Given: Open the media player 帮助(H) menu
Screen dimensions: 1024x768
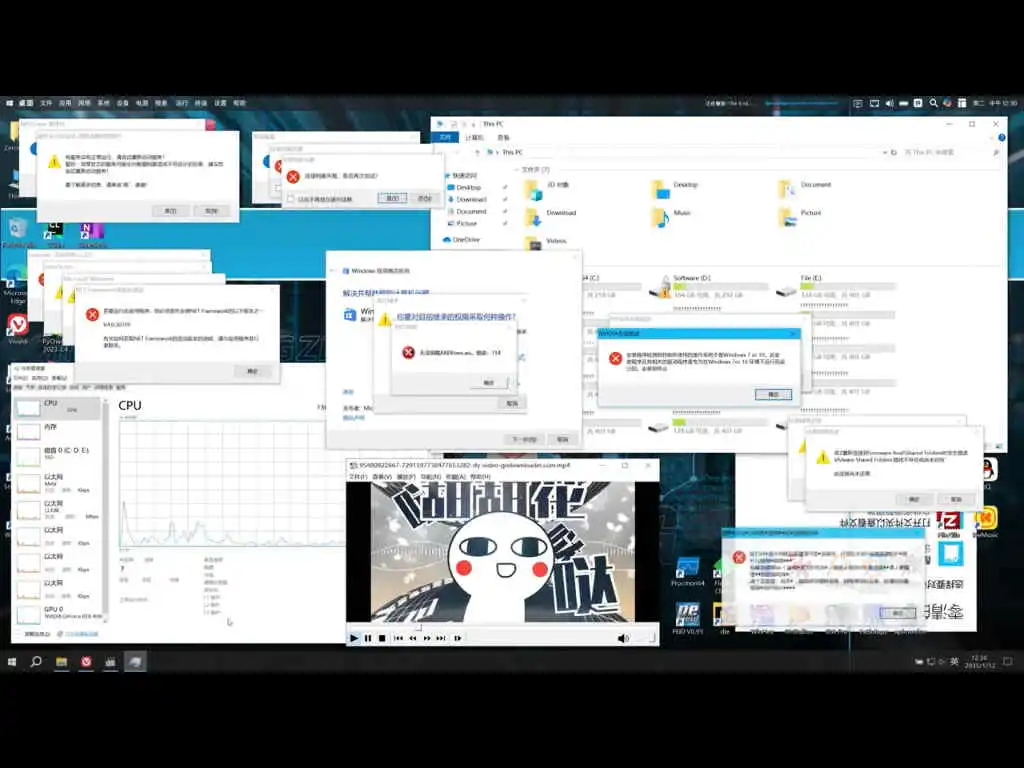Looking at the screenshot, I should click(x=480, y=477).
